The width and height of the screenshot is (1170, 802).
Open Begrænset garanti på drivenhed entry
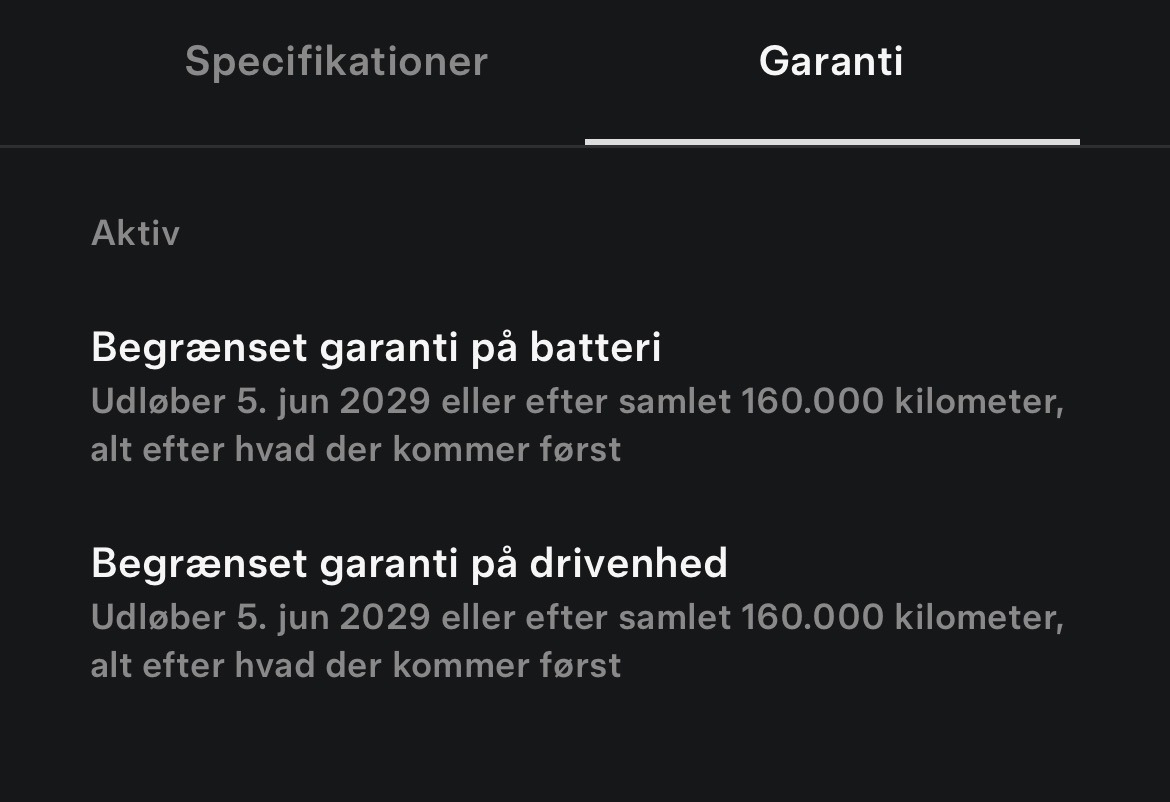pyautogui.click(x=409, y=564)
